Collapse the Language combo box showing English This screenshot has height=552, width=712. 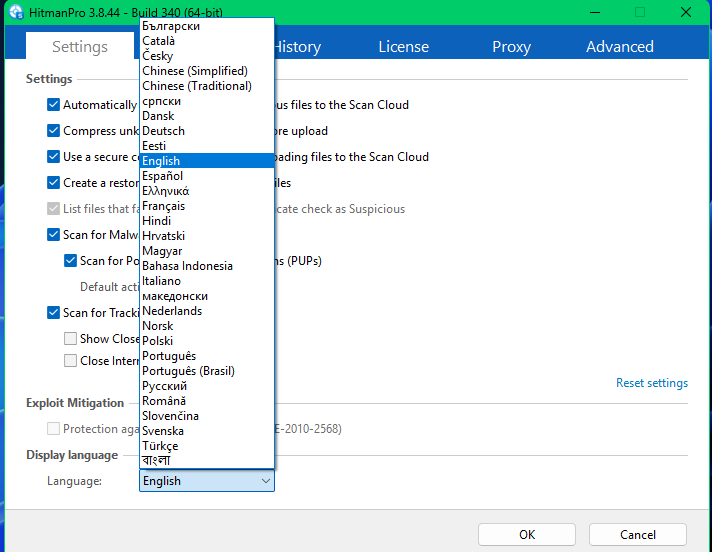coord(207,481)
